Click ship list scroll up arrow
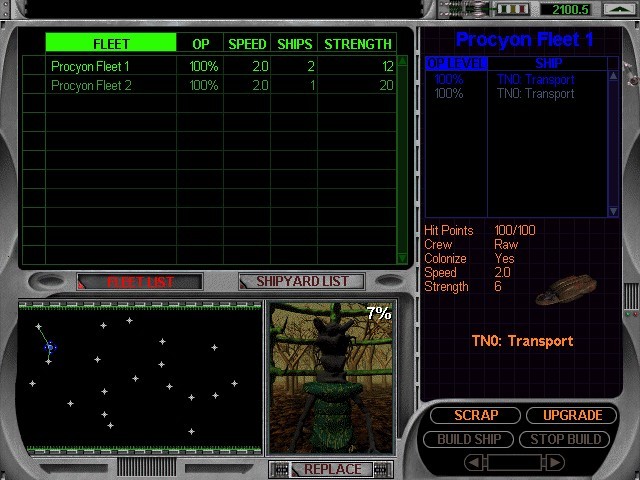The image size is (640, 480). 613,76
